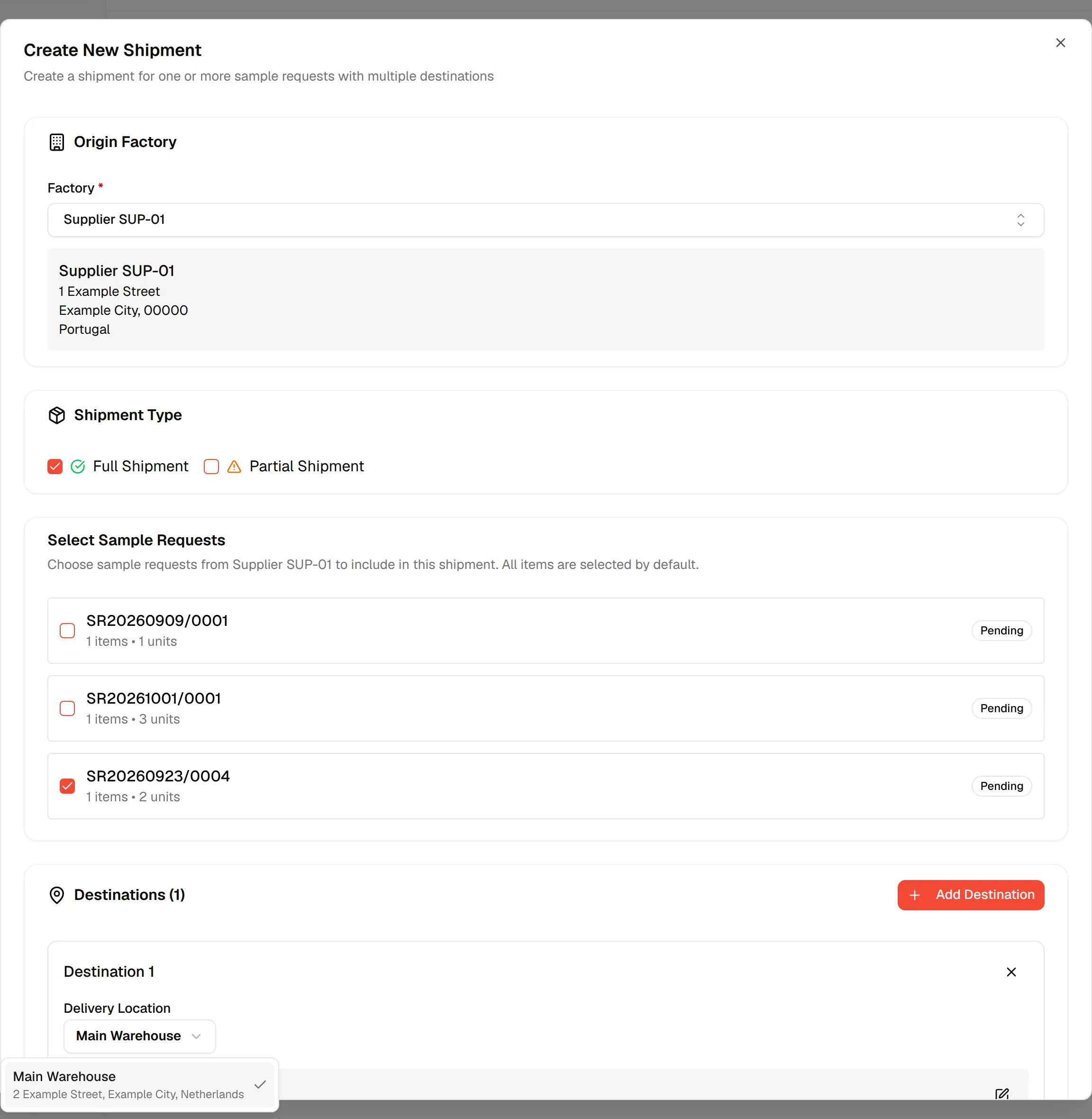Click the Destinations map pin icon
This screenshot has width=1092, height=1119.
tap(57, 895)
